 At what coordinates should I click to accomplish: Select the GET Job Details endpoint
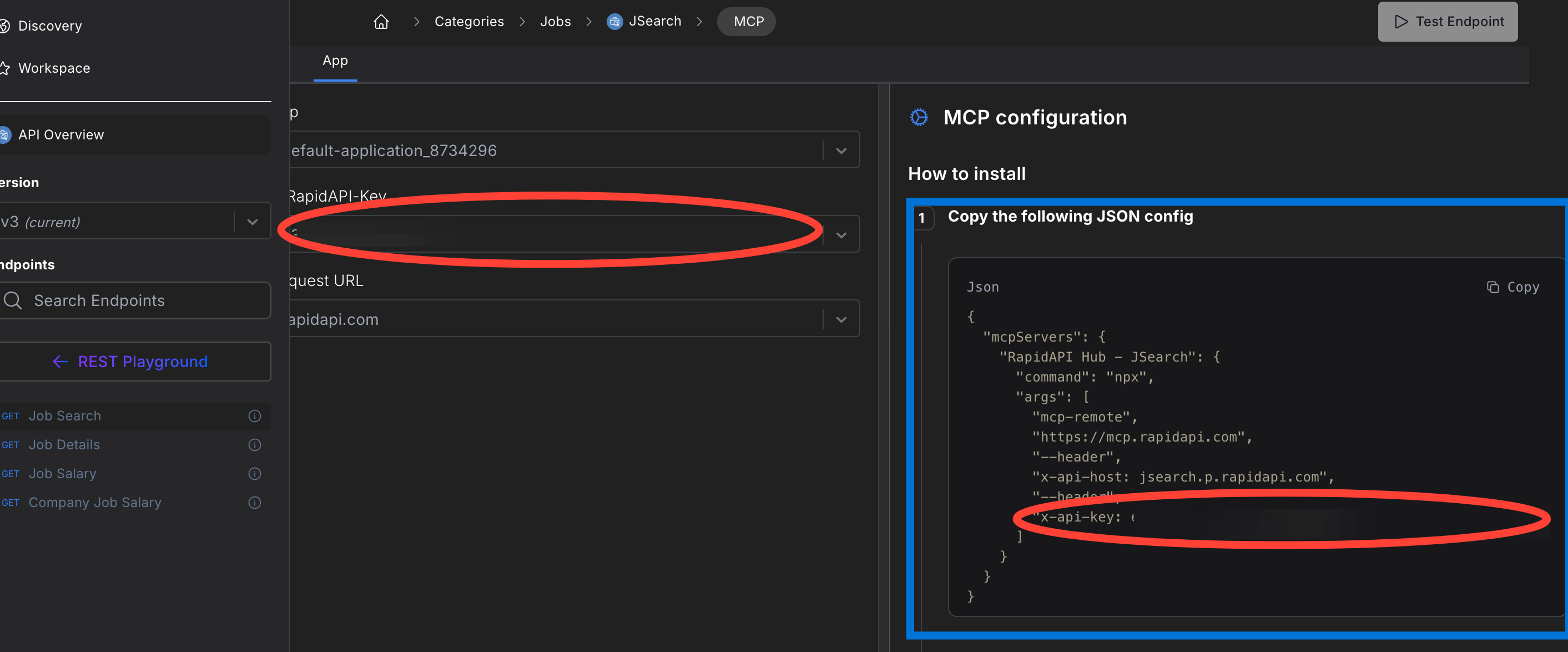tap(64, 445)
